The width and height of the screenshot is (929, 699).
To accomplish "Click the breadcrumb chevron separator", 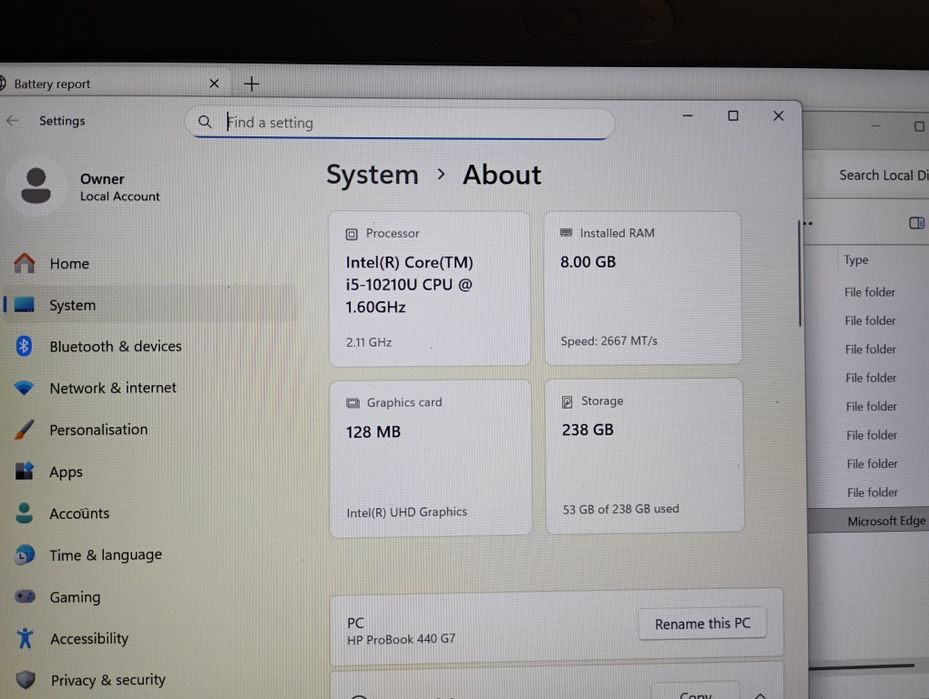I will [x=441, y=174].
